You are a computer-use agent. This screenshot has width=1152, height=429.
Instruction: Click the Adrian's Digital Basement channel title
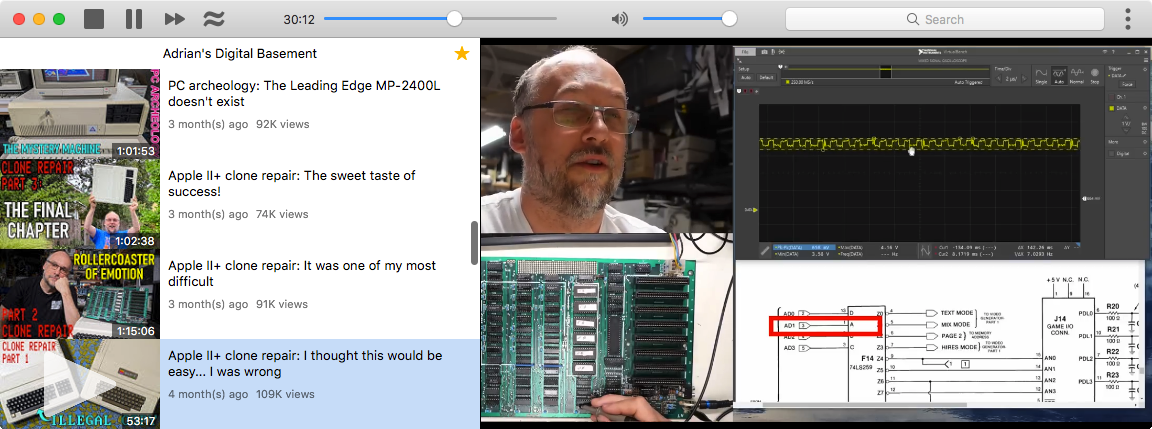tap(240, 54)
